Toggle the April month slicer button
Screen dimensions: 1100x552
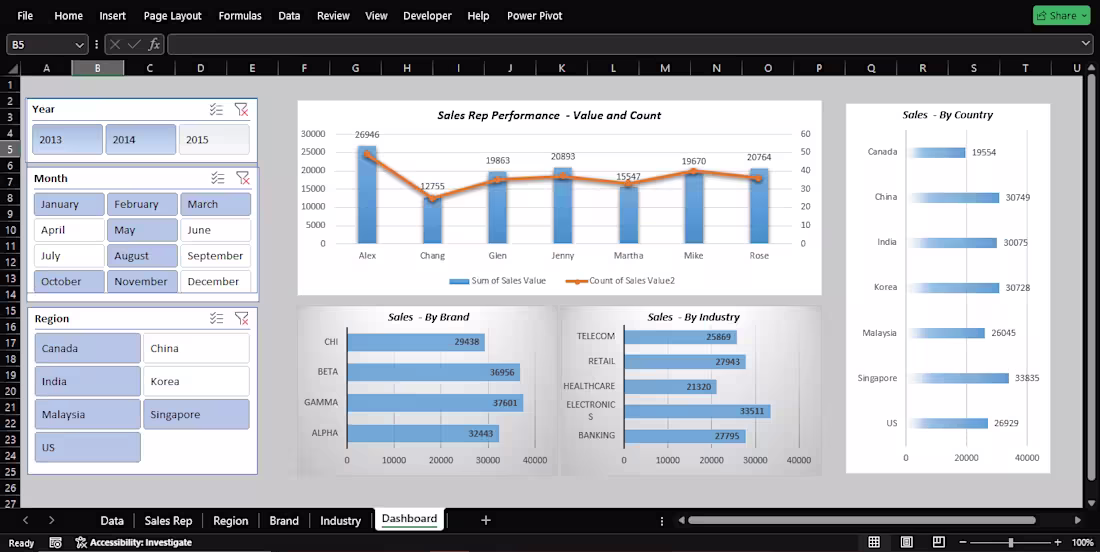(69, 230)
